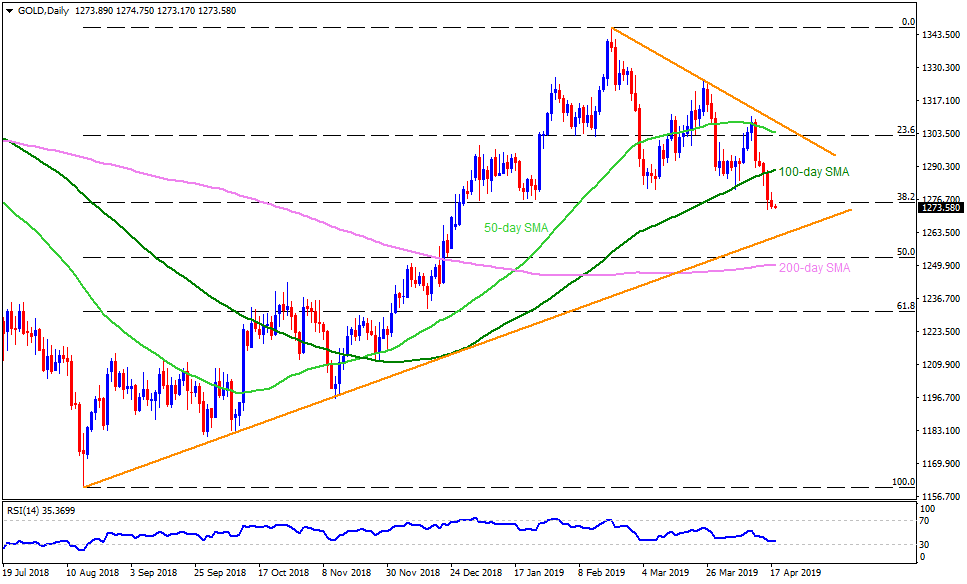Screen dimensions: 967x584
Task: Click the 23.6 Fibonacci level label
Action: pos(905,130)
